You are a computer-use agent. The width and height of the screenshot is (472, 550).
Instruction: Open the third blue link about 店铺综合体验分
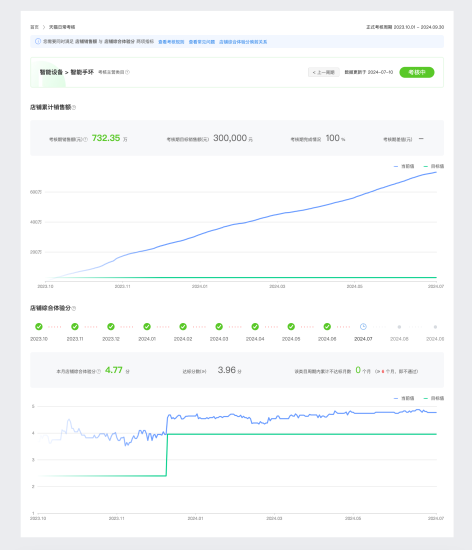243,42
